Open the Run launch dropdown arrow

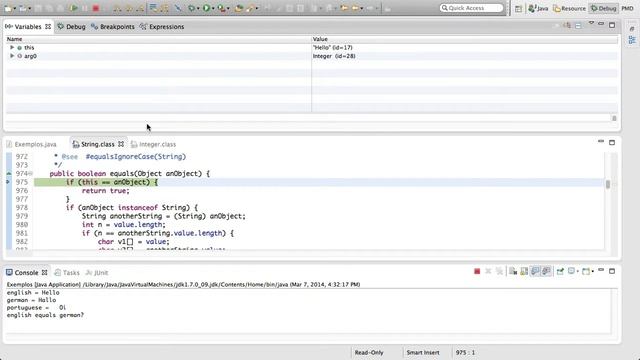point(213,9)
